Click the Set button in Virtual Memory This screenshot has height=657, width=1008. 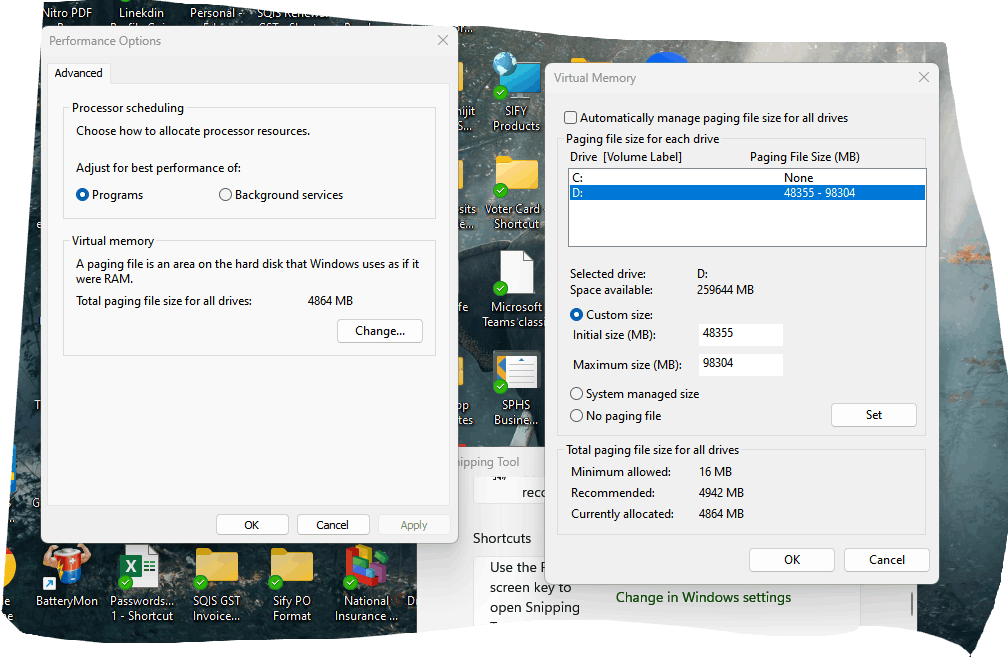873,414
